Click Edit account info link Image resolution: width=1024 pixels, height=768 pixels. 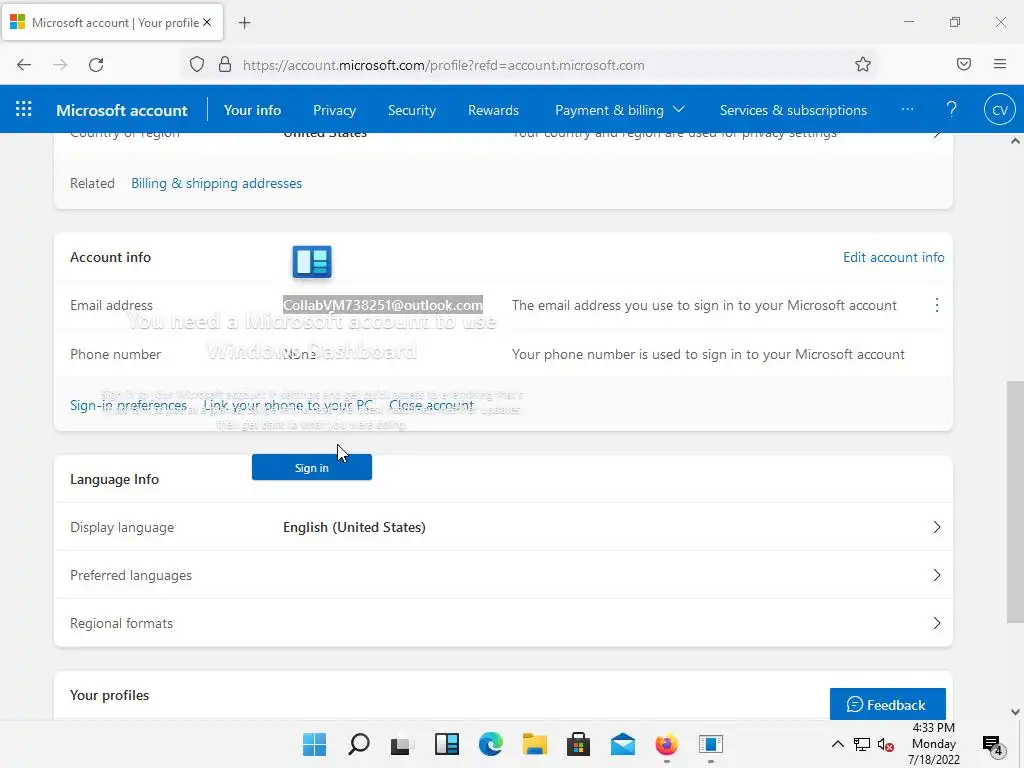pyautogui.click(x=893, y=257)
